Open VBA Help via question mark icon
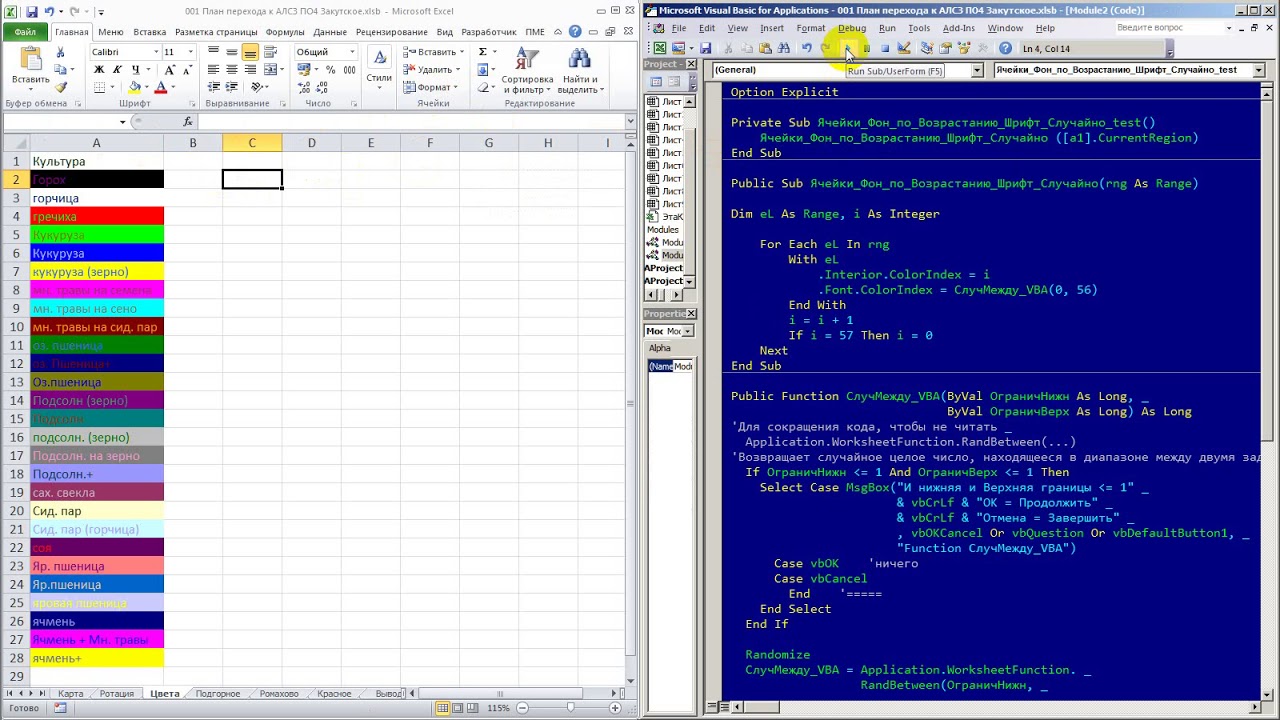 (x=1005, y=48)
